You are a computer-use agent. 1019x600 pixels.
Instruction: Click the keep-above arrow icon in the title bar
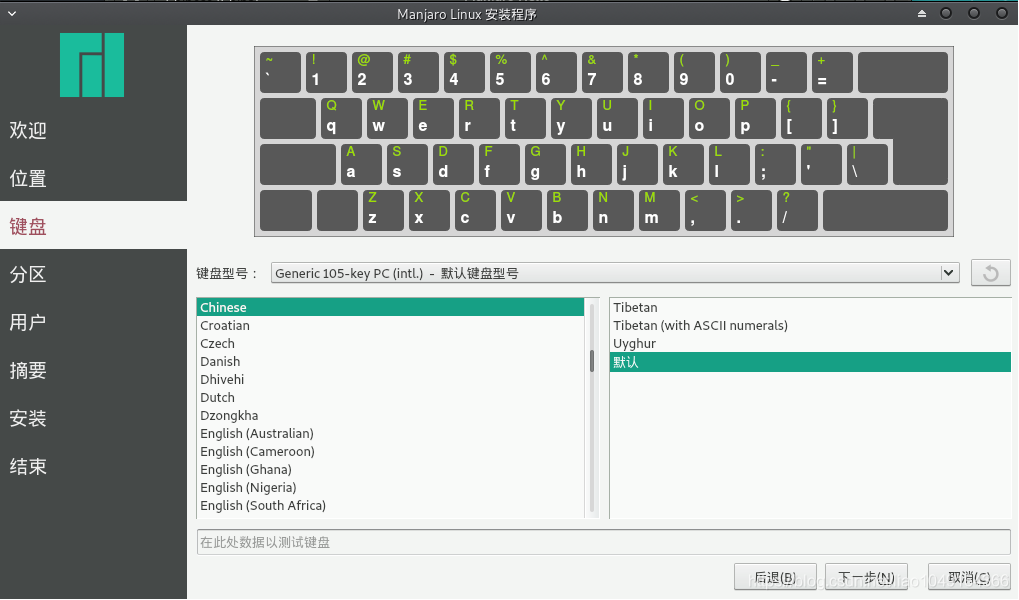pos(922,13)
